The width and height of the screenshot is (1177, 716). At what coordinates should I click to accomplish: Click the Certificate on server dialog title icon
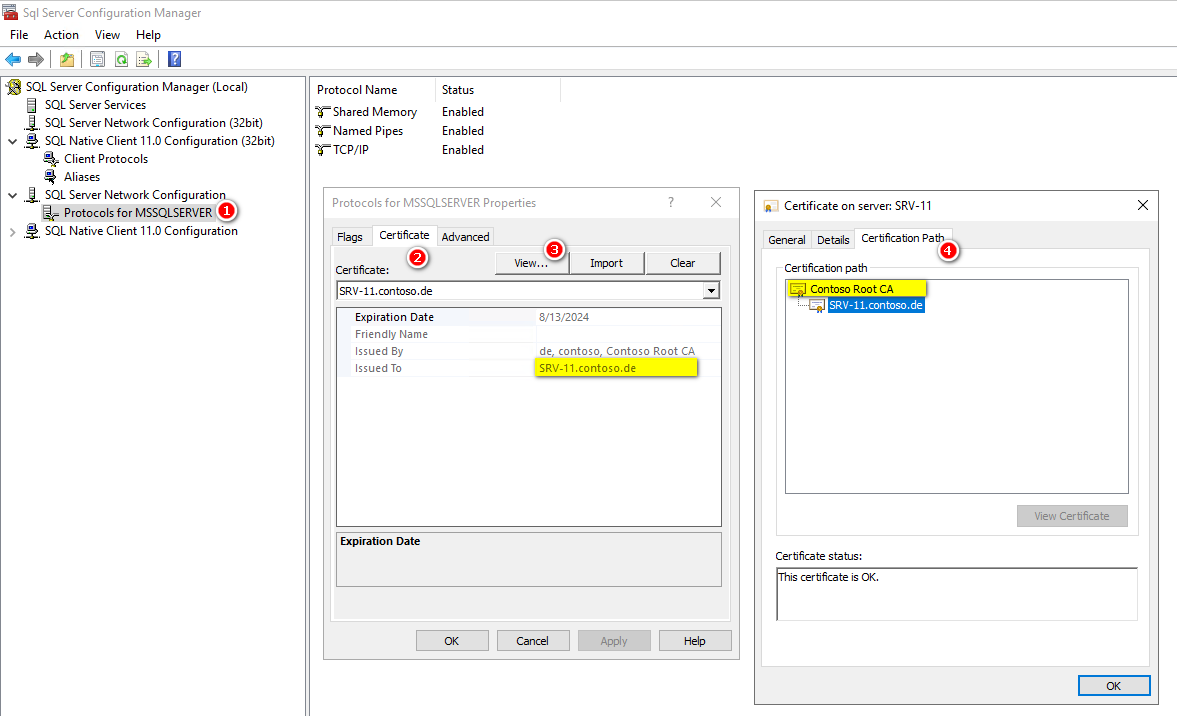tap(770, 206)
